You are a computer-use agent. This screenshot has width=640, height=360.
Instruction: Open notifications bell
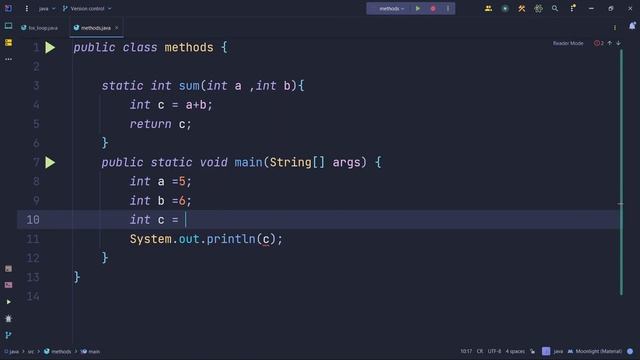coord(632,26)
